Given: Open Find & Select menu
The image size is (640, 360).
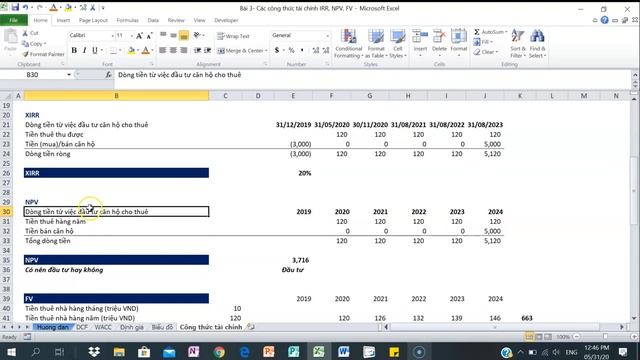Looking at the screenshot, I should tap(537, 44).
